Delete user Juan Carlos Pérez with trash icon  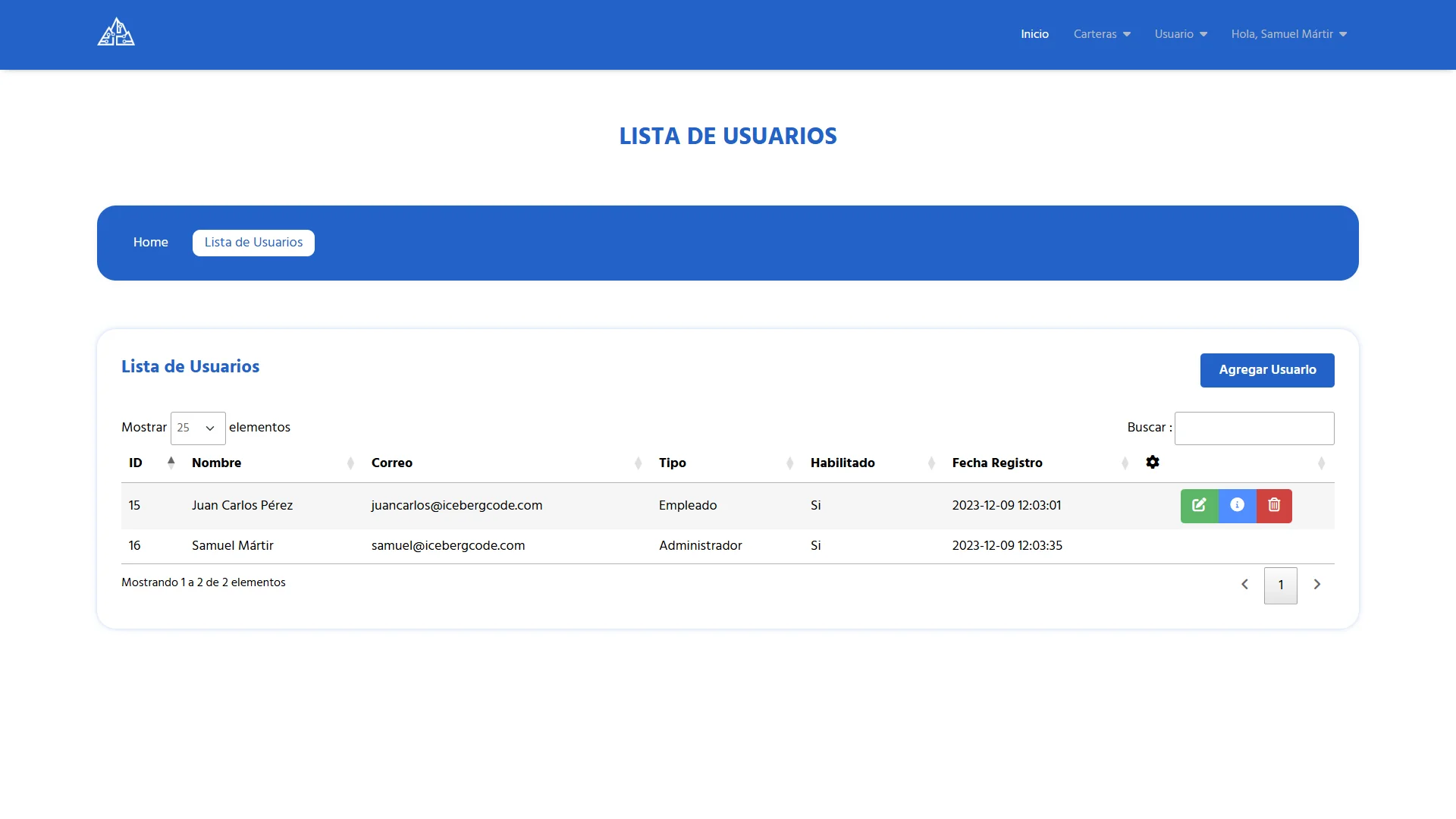tap(1274, 506)
